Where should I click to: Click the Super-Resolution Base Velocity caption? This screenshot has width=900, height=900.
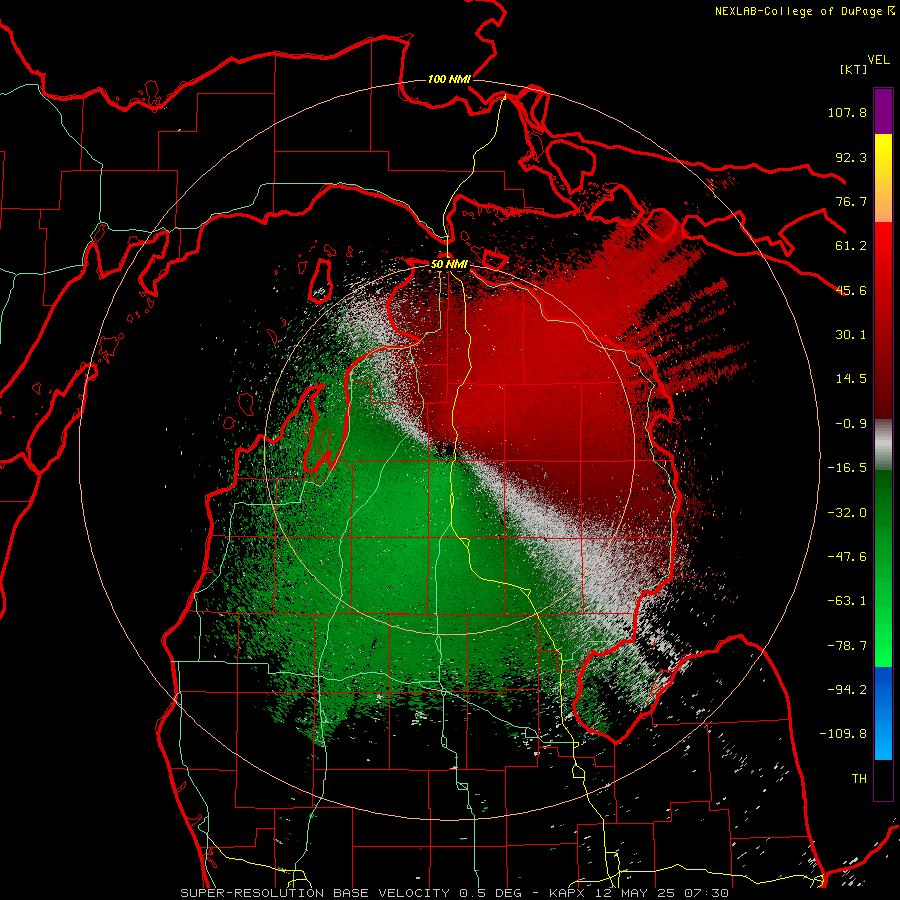coord(455,893)
